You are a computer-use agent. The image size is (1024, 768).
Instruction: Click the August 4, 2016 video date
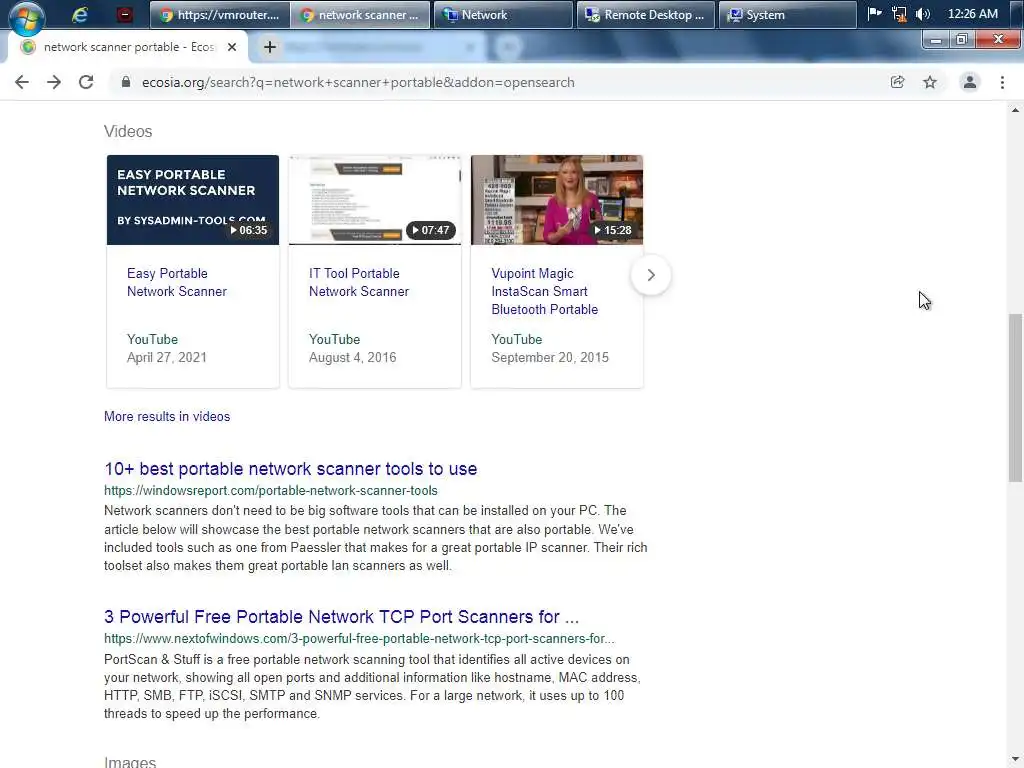pyautogui.click(x=353, y=358)
